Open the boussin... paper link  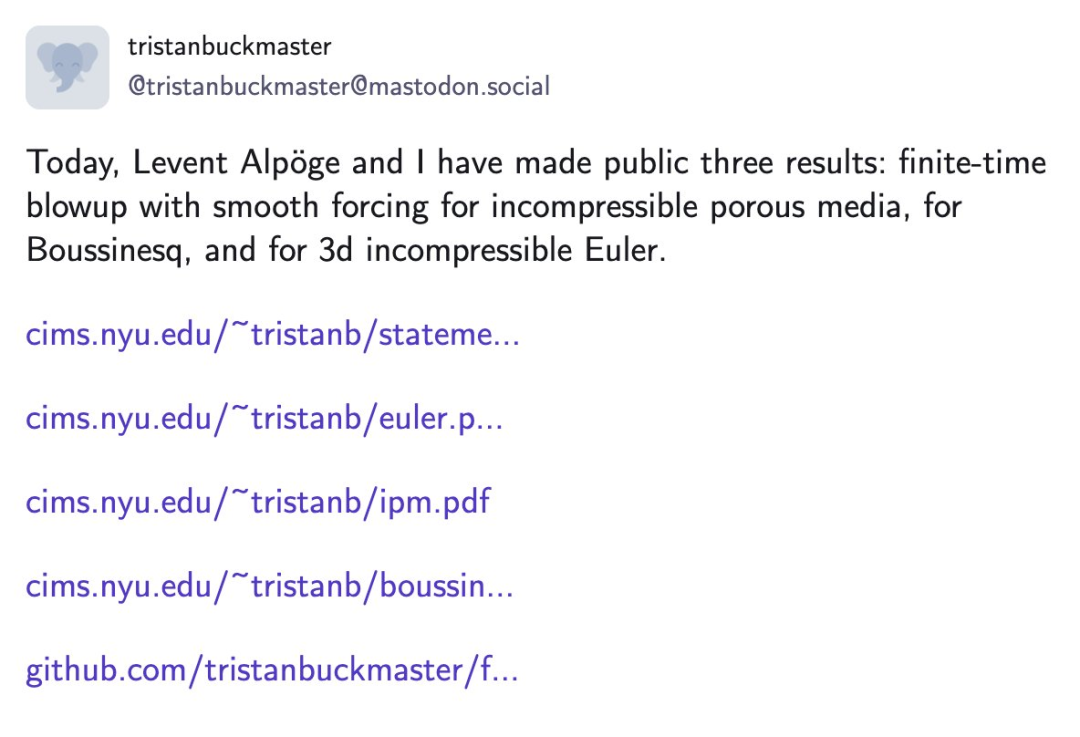pyautogui.click(x=270, y=587)
